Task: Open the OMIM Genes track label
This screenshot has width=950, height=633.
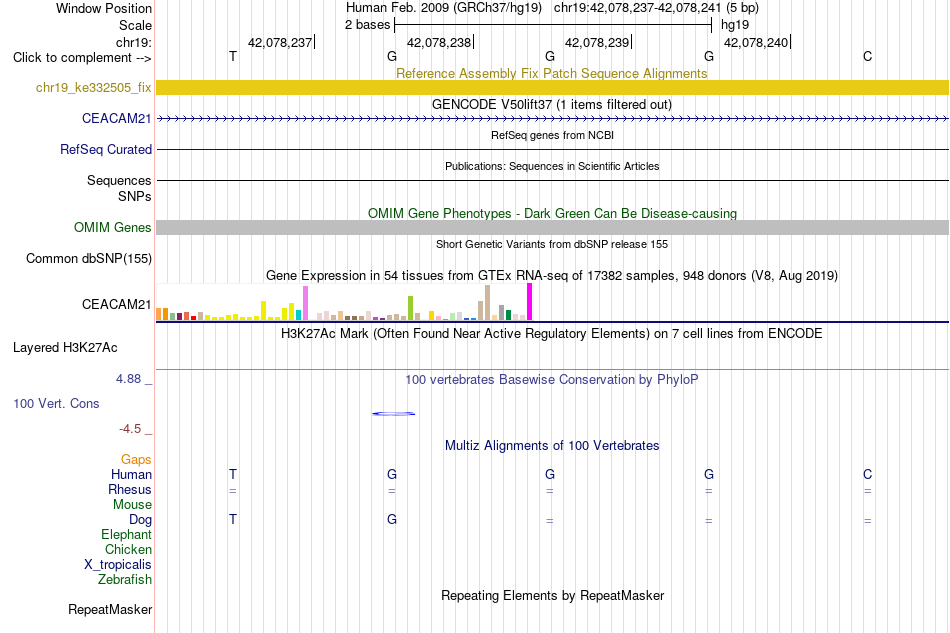Action: pos(112,228)
